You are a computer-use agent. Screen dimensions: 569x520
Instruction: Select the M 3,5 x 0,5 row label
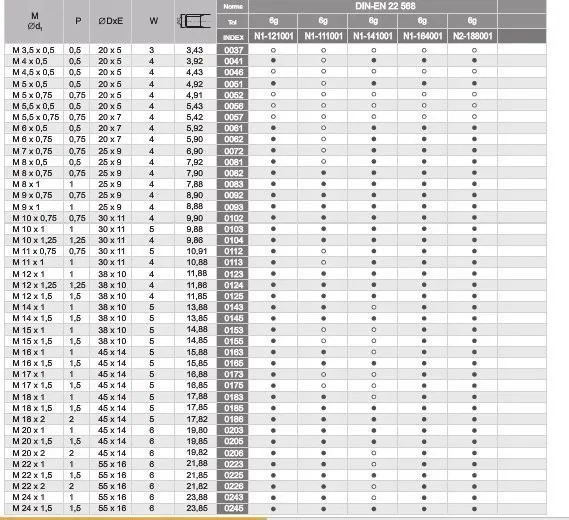33,50
